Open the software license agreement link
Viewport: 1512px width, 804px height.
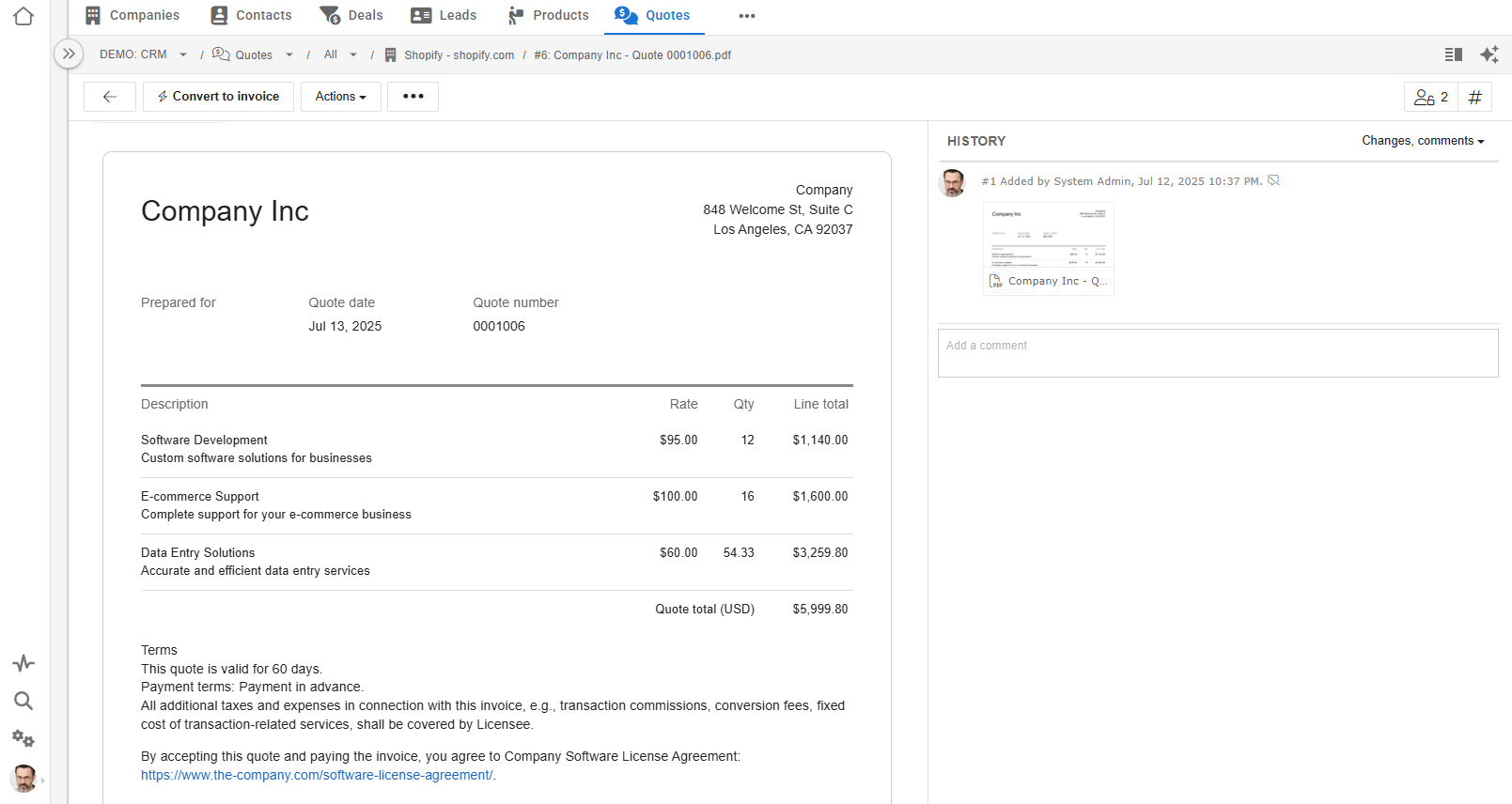[x=317, y=775]
